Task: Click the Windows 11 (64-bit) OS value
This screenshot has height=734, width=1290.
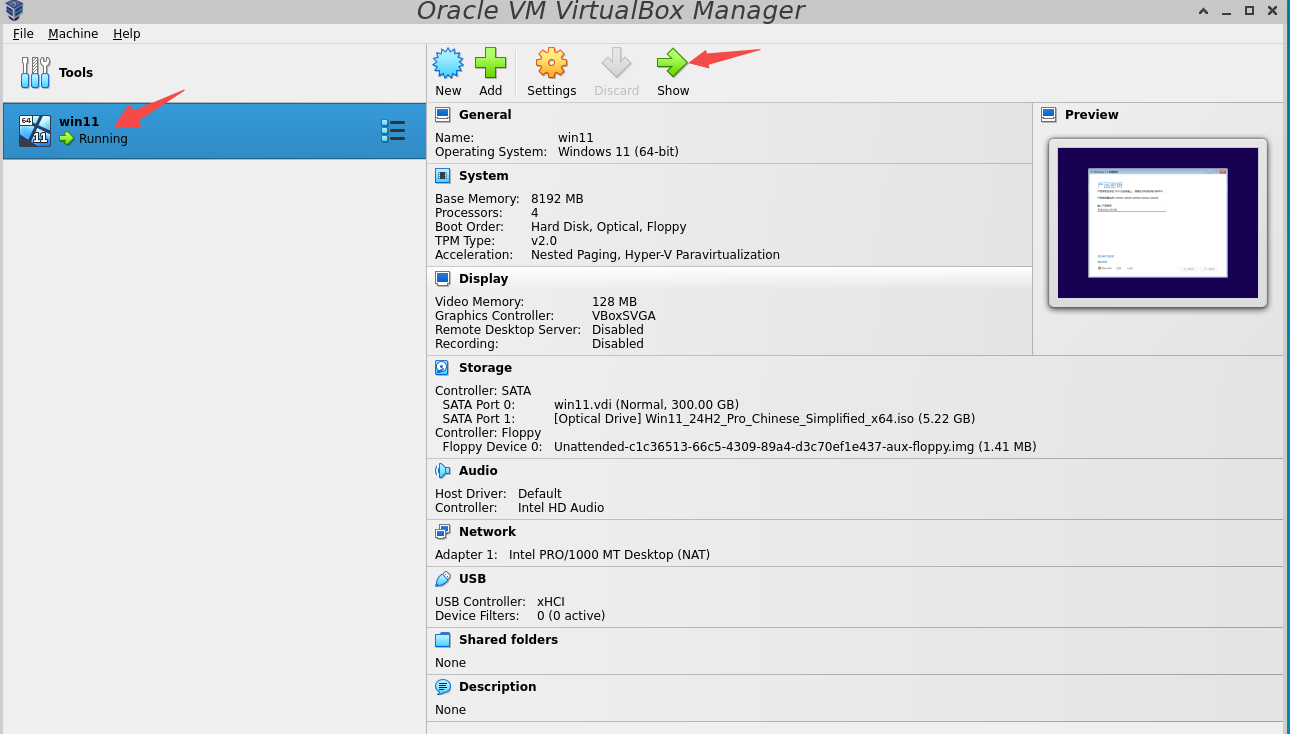Action: (x=618, y=152)
